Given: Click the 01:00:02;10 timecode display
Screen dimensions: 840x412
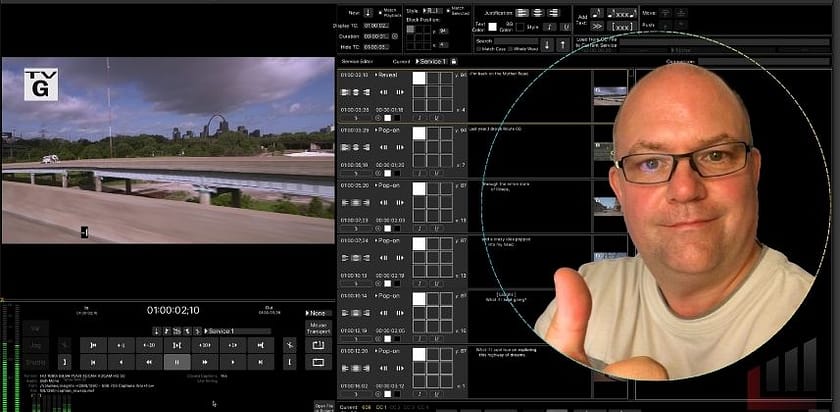Looking at the screenshot, I should (x=173, y=310).
